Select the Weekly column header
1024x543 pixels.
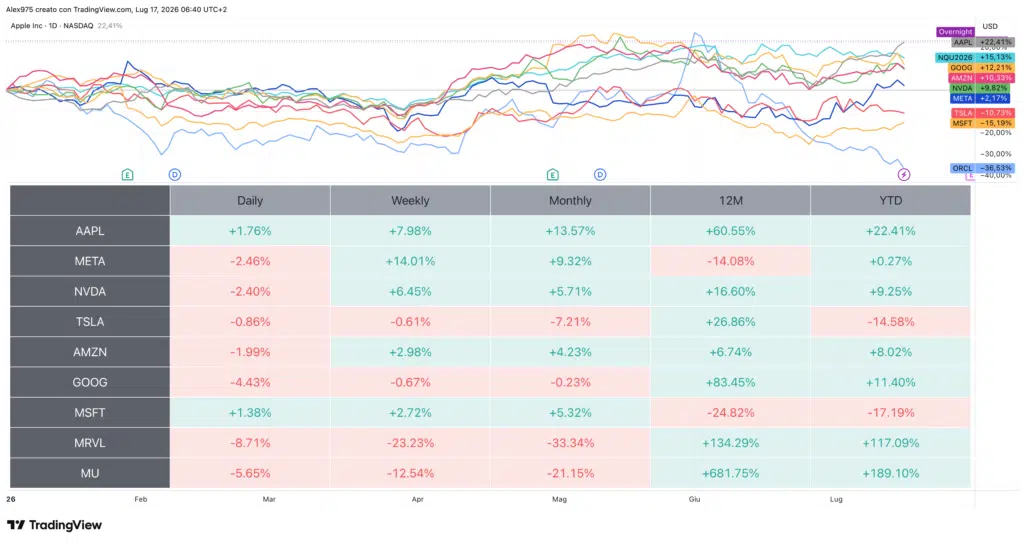pos(410,201)
